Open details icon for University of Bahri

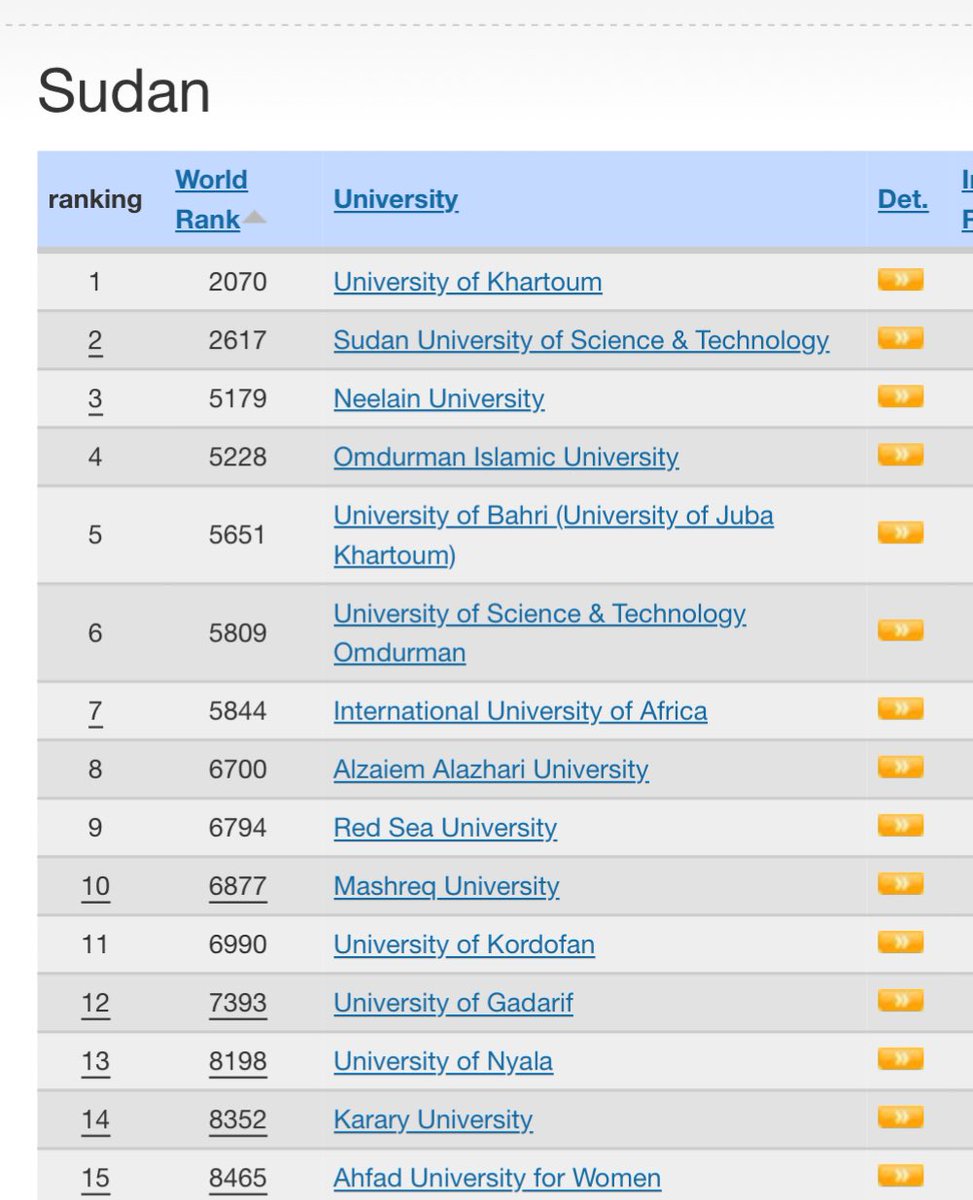pos(900,533)
